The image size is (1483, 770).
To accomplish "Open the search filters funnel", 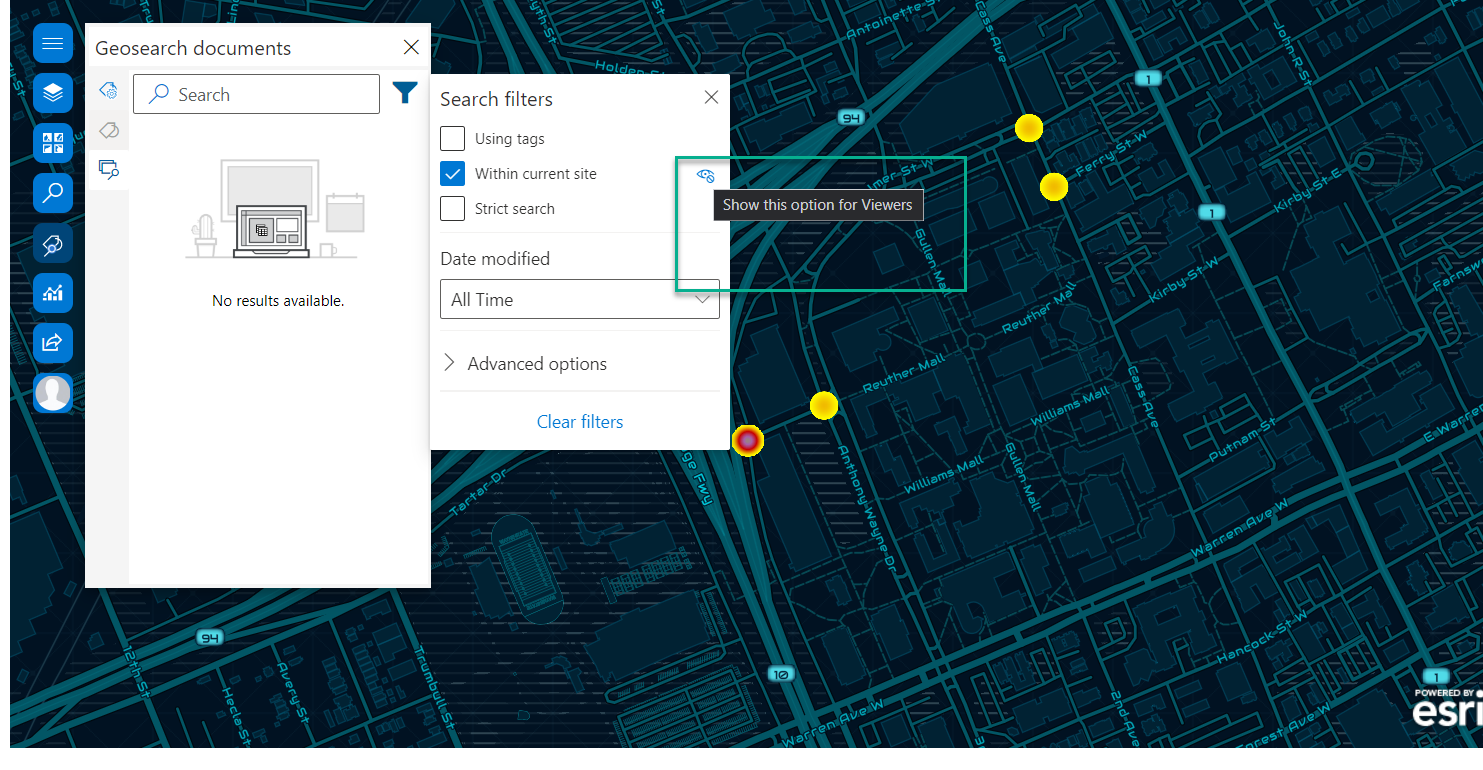I will (x=405, y=92).
